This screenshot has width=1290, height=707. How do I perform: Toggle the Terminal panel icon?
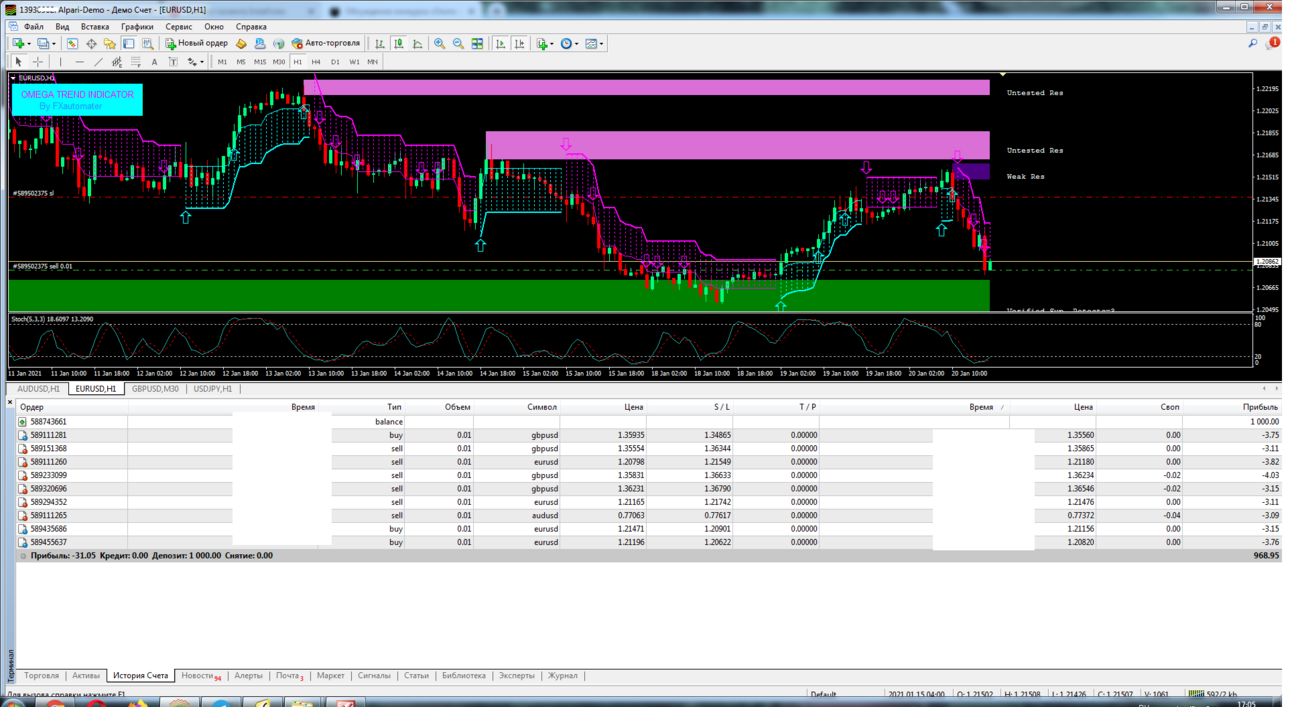(129, 44)
